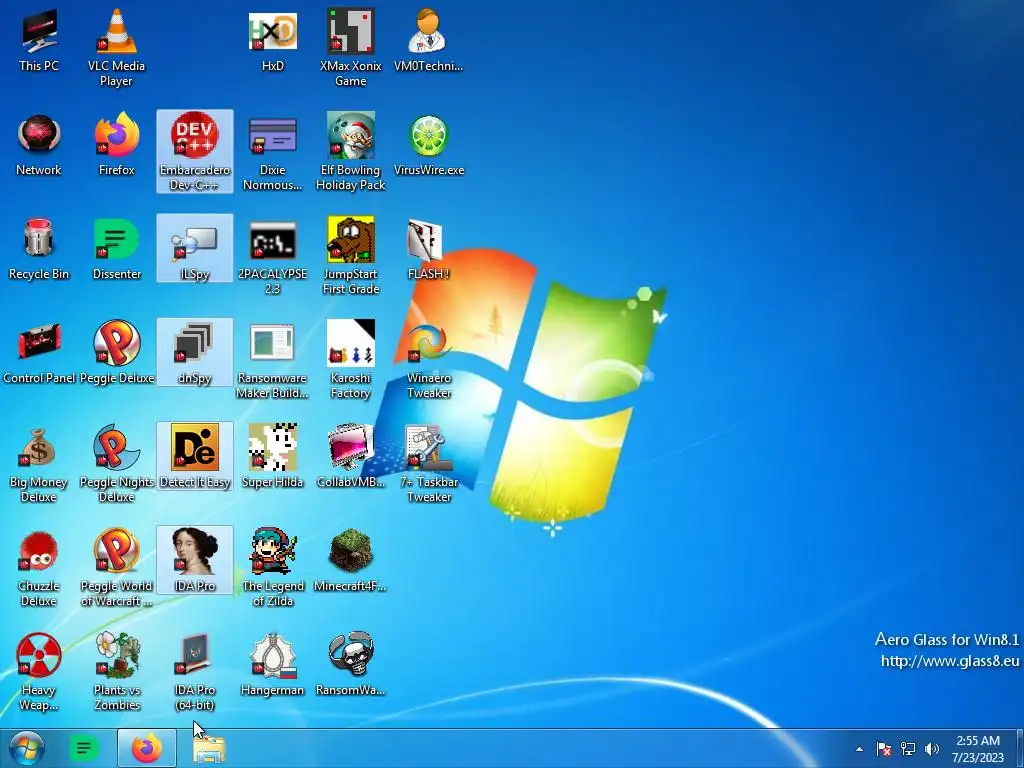
Task: Select the RansomWa... skull icon
Action: click(351, 664)
